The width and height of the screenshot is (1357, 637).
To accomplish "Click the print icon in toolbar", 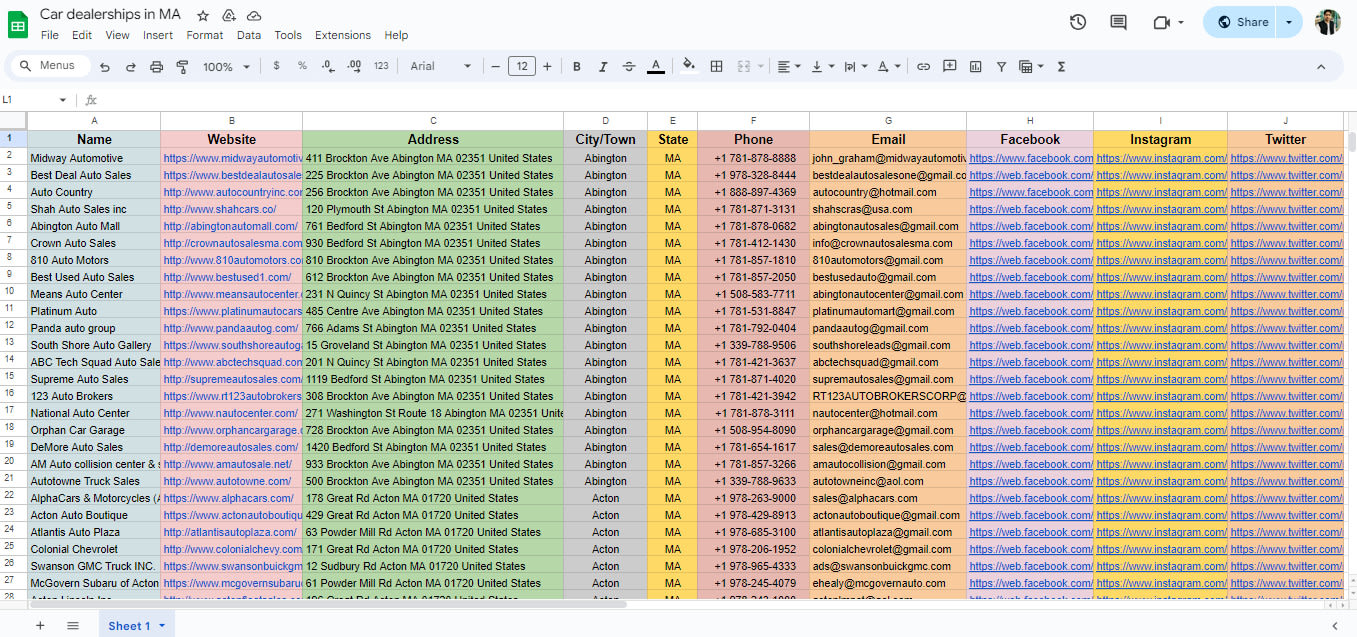I will pos(156,67).
